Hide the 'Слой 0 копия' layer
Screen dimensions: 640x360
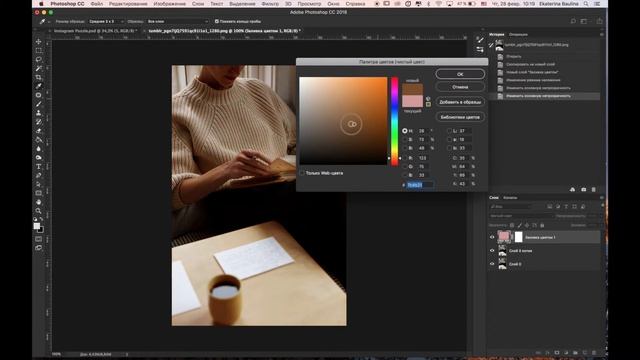492,251
